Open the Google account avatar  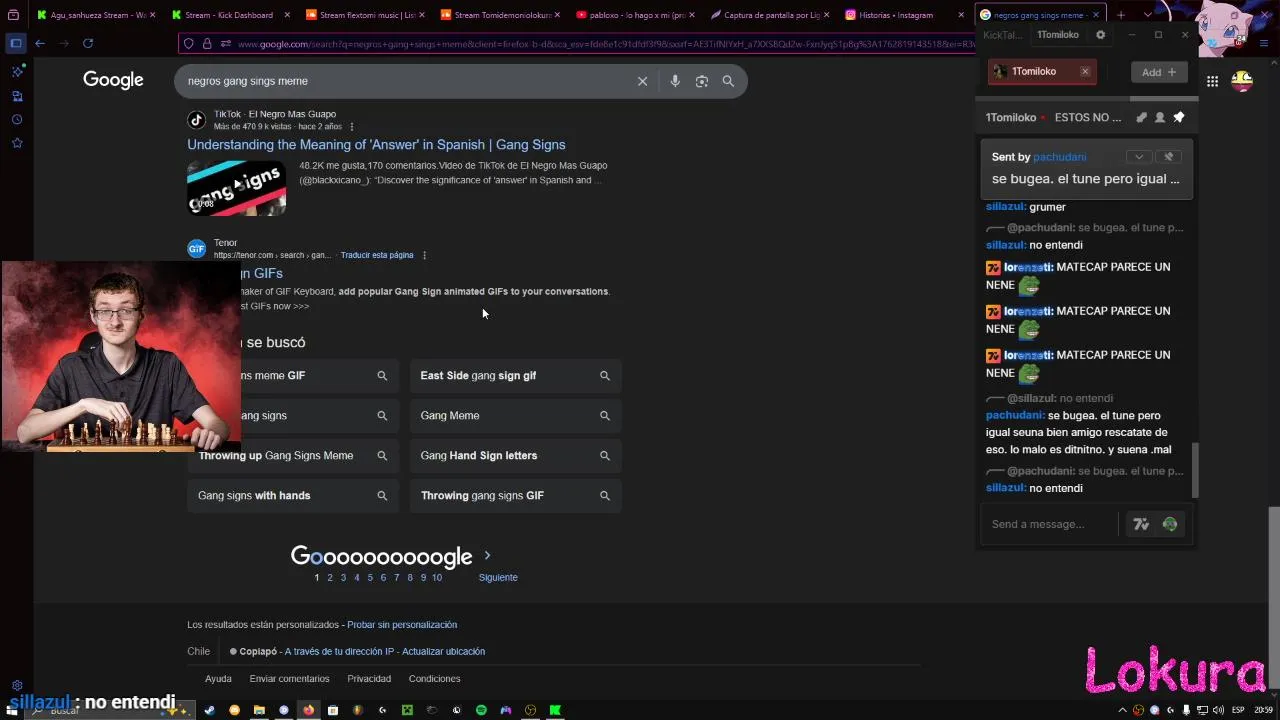click(1241, 81)
